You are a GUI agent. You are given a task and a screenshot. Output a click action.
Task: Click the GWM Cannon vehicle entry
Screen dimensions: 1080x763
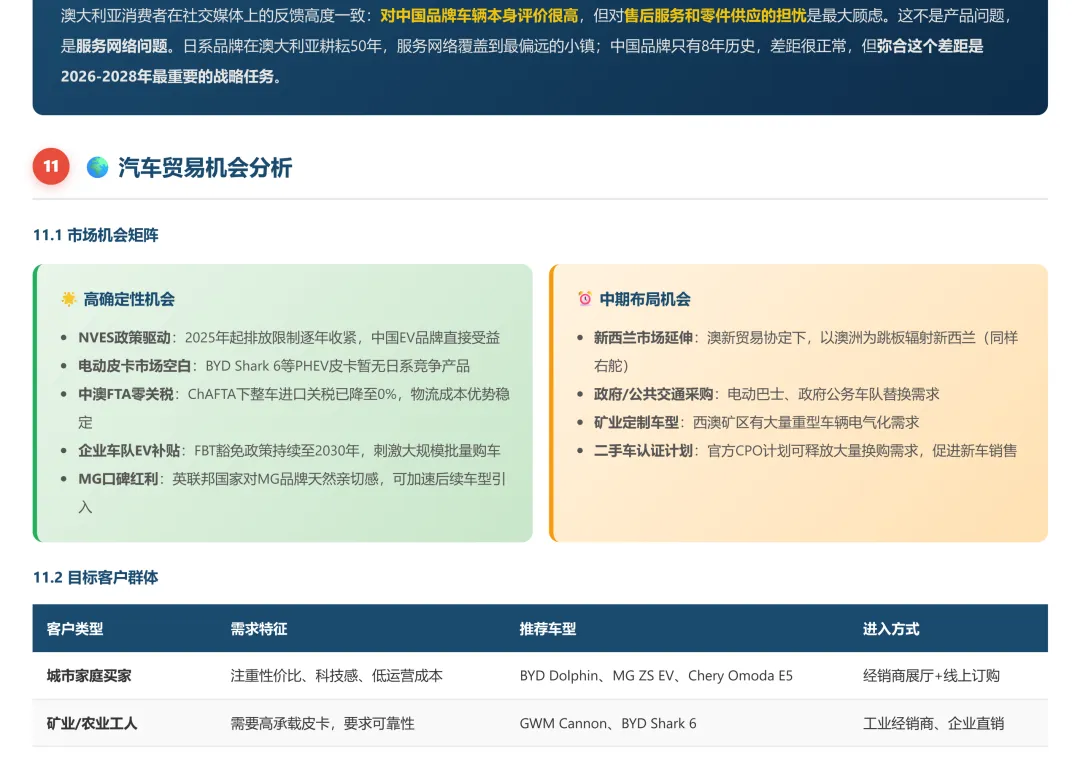[x=554, y=723]
